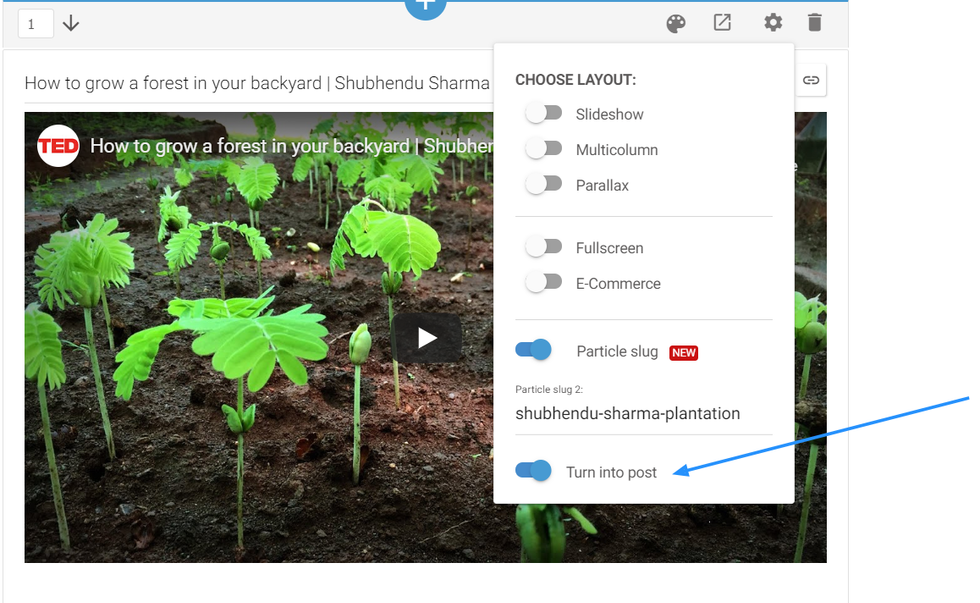Enable the Slideshow layout toggle

tap(544, 114)
